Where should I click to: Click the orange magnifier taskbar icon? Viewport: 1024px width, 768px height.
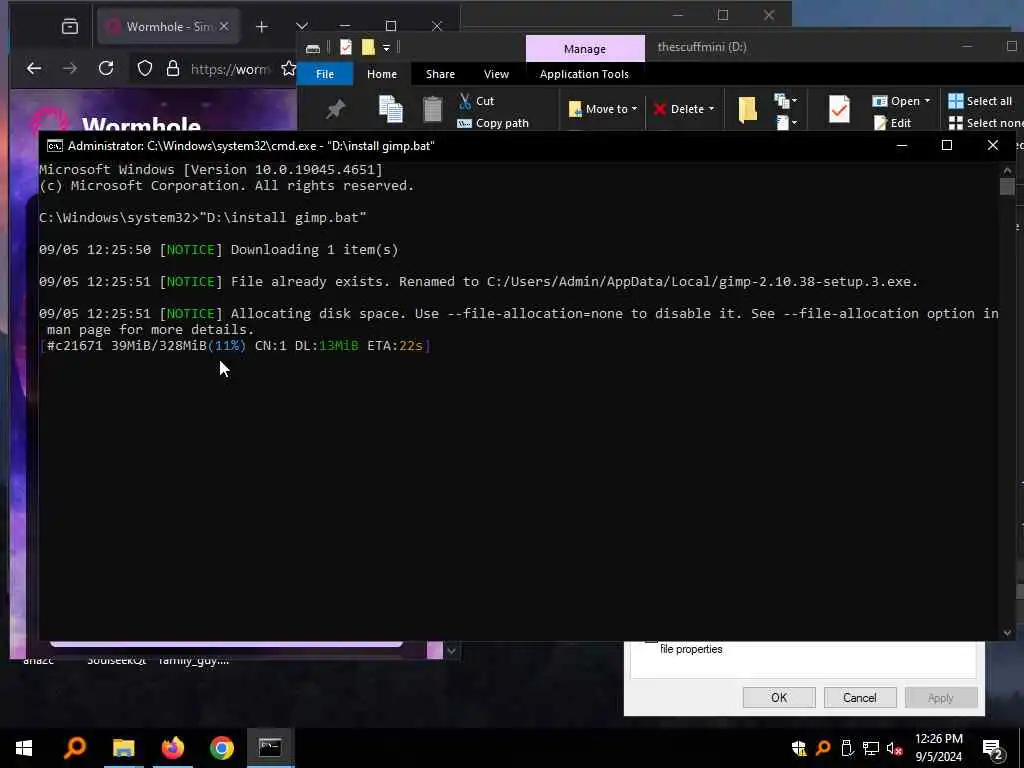pos(74,748)
